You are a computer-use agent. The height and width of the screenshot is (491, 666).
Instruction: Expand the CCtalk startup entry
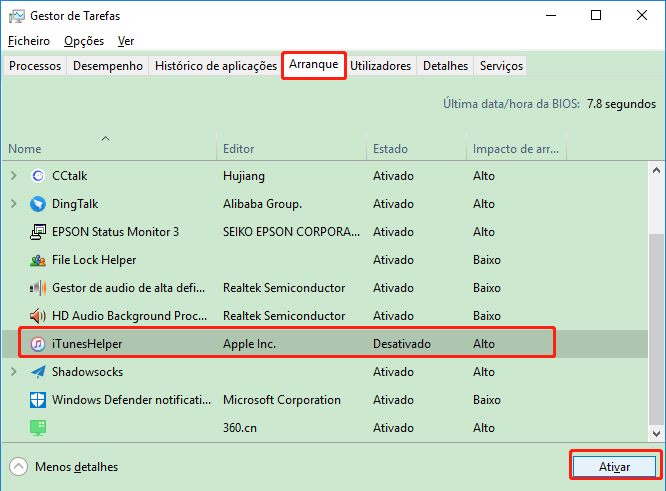click(14, 175)
